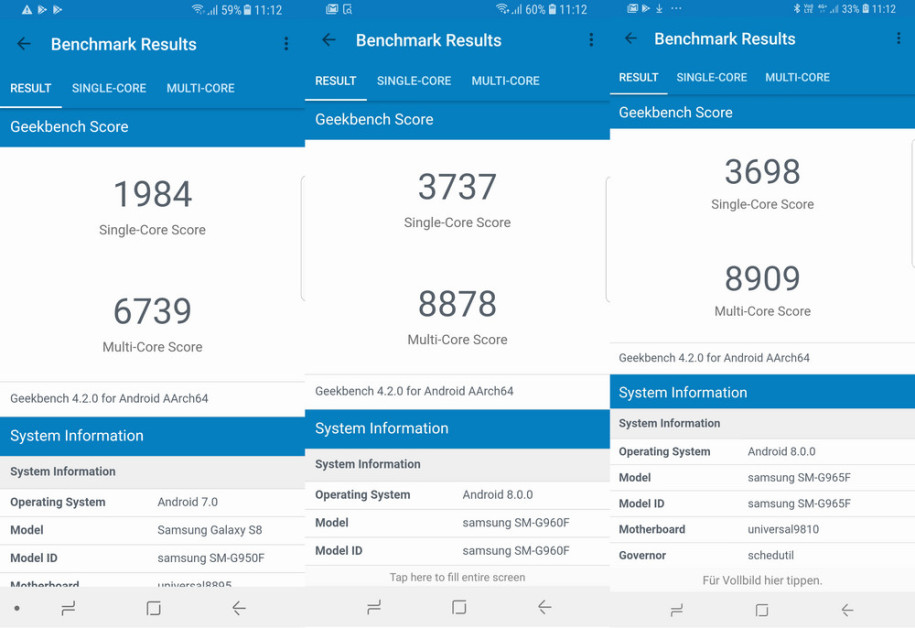
Task: Tap the 59% battery icon in status bar
Action: coord(247,10)
